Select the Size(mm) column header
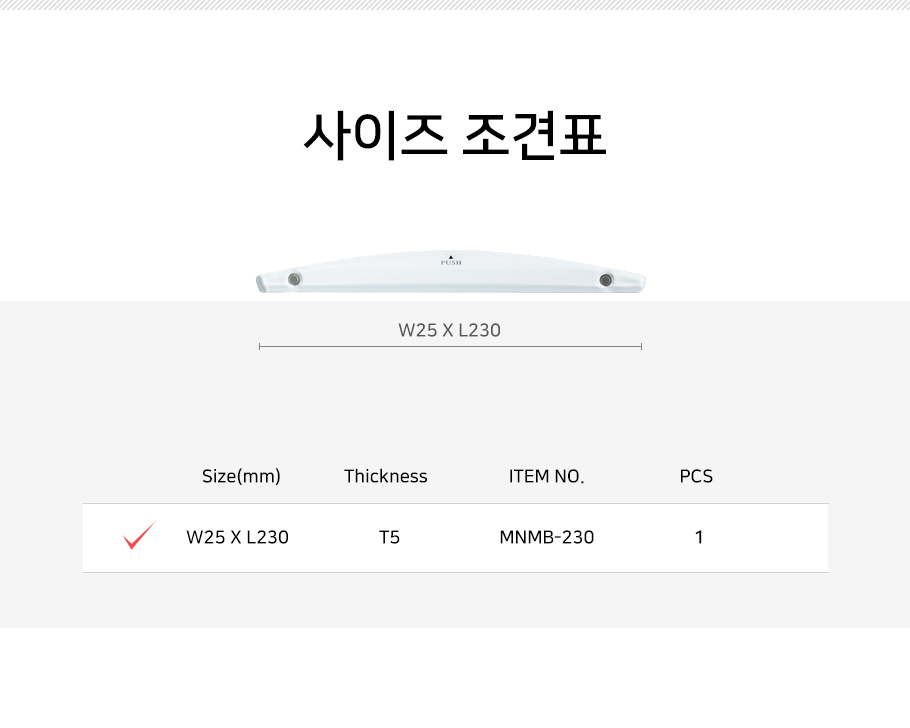The width and height of the screenshot is (910, 728). [241, 476]
